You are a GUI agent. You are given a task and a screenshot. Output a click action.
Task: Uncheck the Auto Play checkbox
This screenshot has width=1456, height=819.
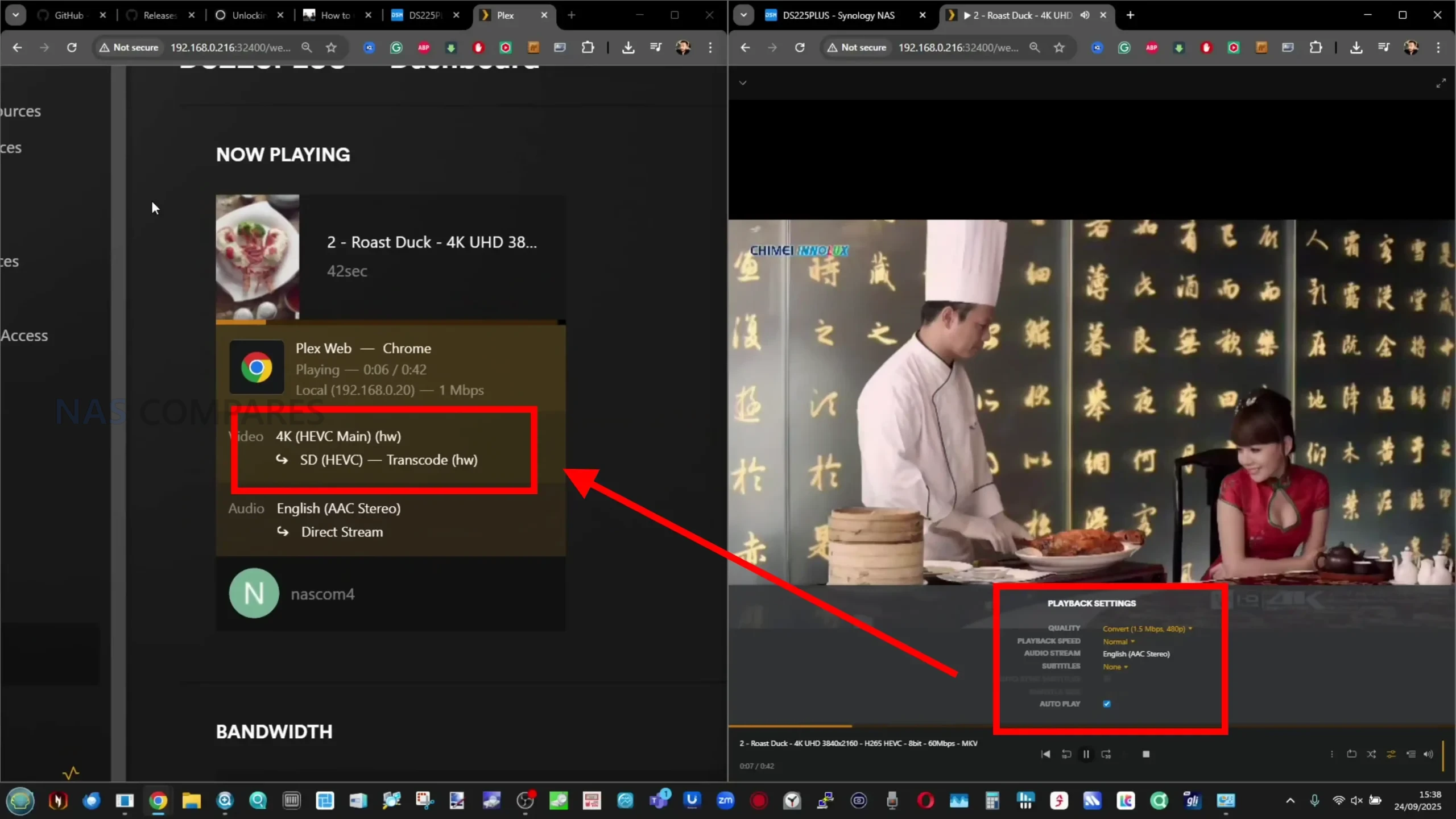(1107, 704)
